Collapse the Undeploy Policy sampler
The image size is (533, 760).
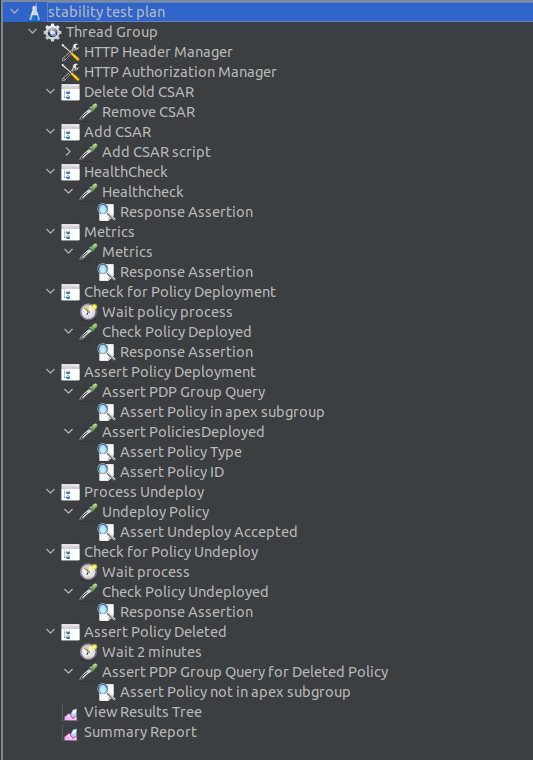pyautogui.click(x=68, y=511)
